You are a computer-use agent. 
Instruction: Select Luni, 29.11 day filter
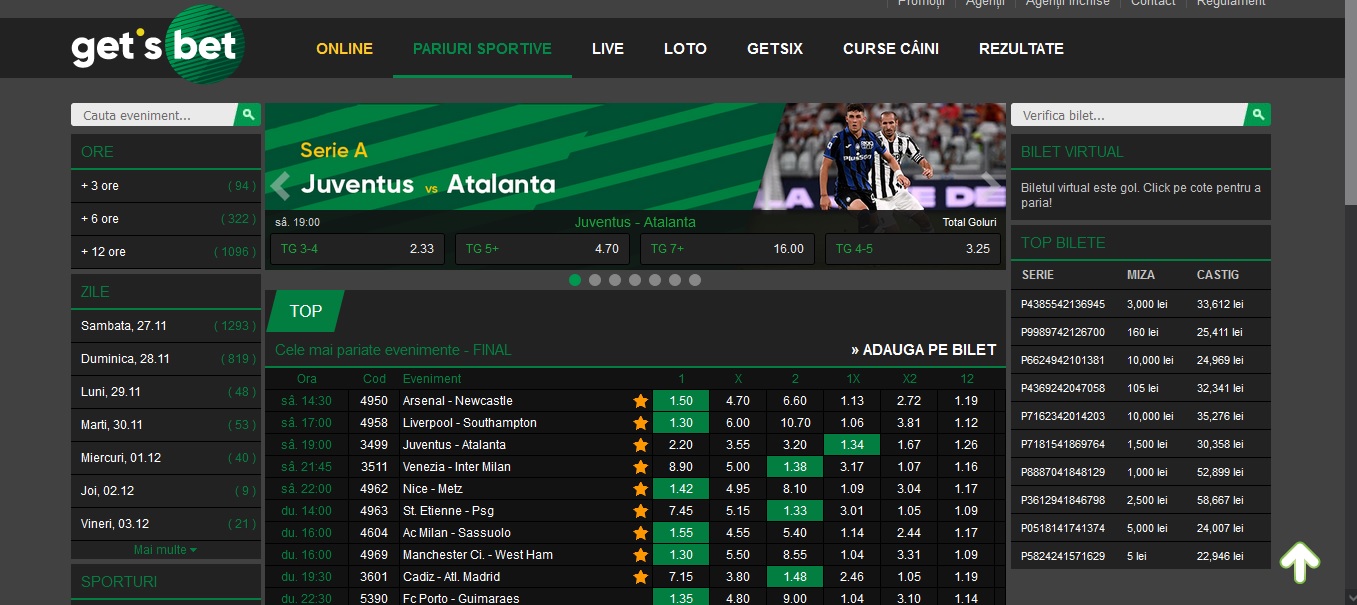166,392
